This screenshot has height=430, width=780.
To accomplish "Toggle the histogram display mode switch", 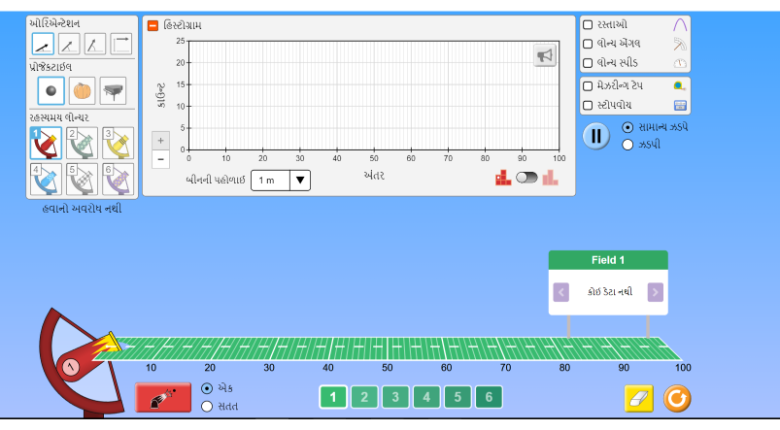I will click(526, 177).
